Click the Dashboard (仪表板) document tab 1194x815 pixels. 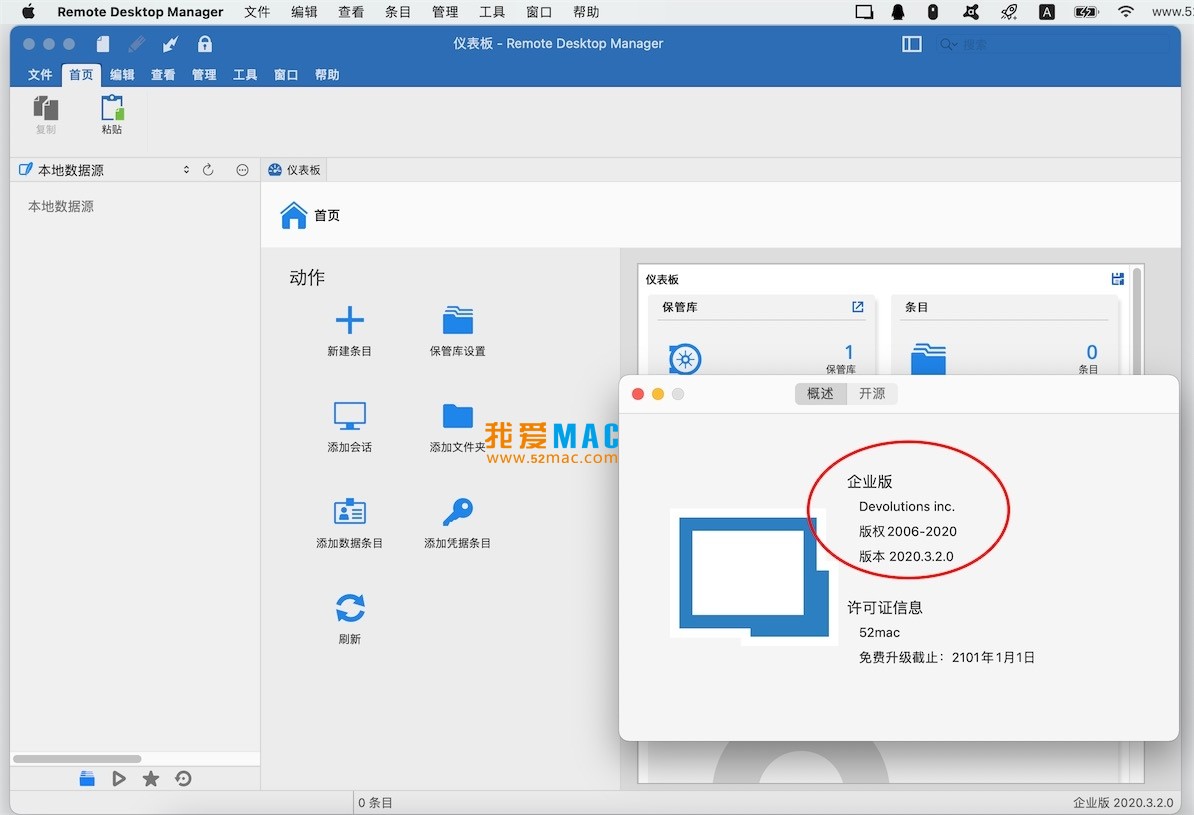[x=294, y=170]
